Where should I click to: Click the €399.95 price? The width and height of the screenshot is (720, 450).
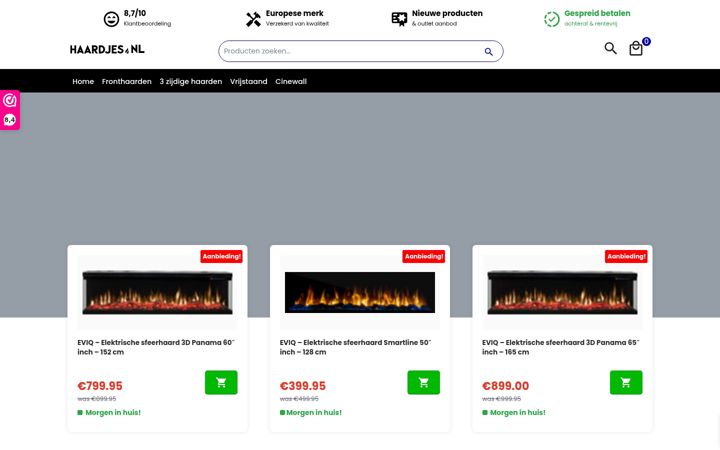[303, 386]
